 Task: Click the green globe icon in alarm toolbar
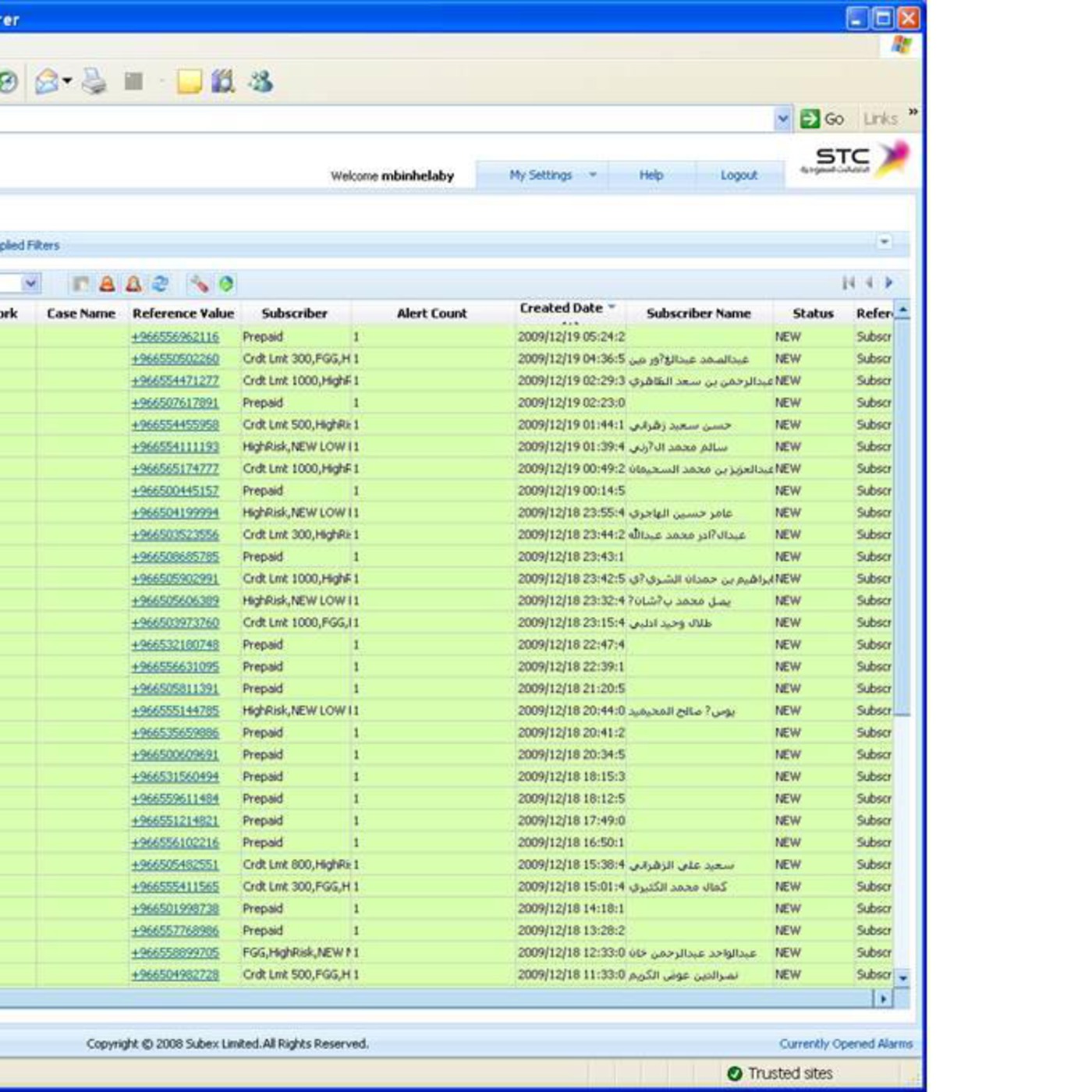(226, 284)
